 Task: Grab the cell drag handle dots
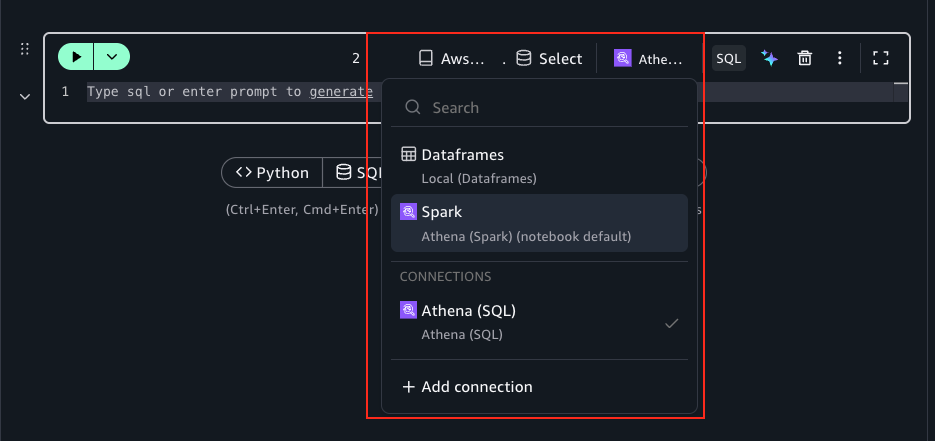24,49
